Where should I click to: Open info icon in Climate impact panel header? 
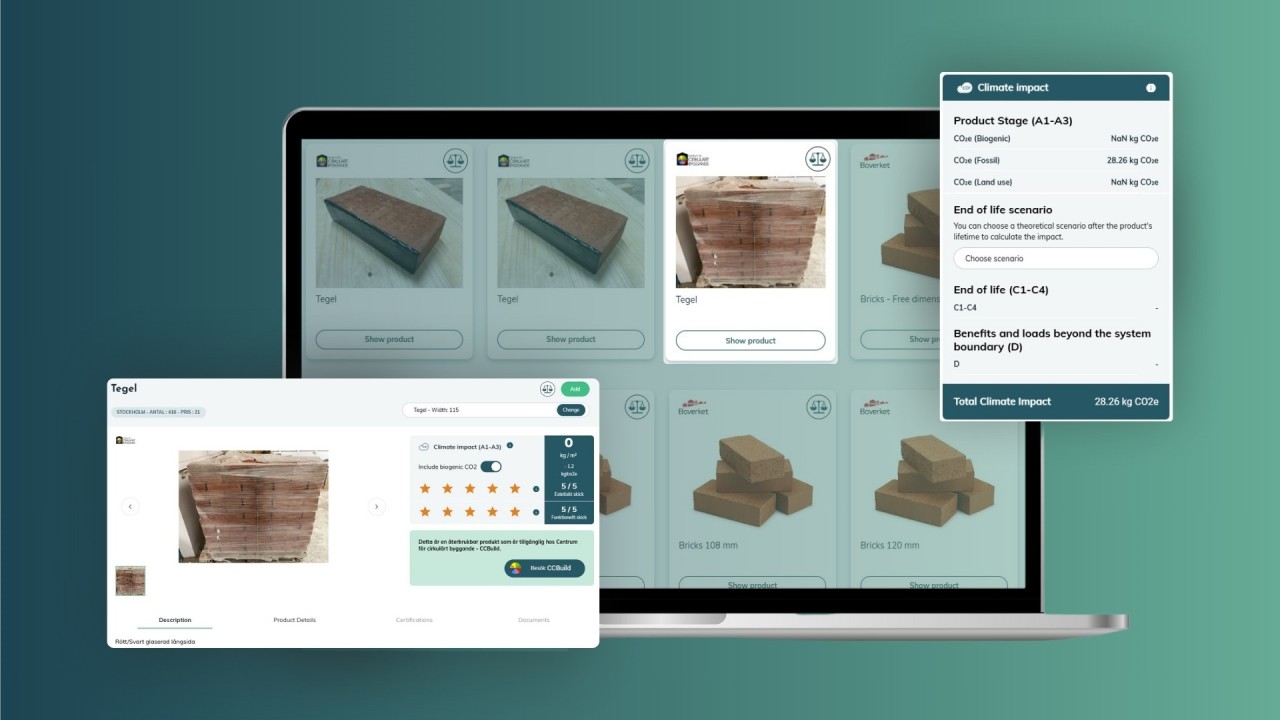click(x=1150, y=88)
